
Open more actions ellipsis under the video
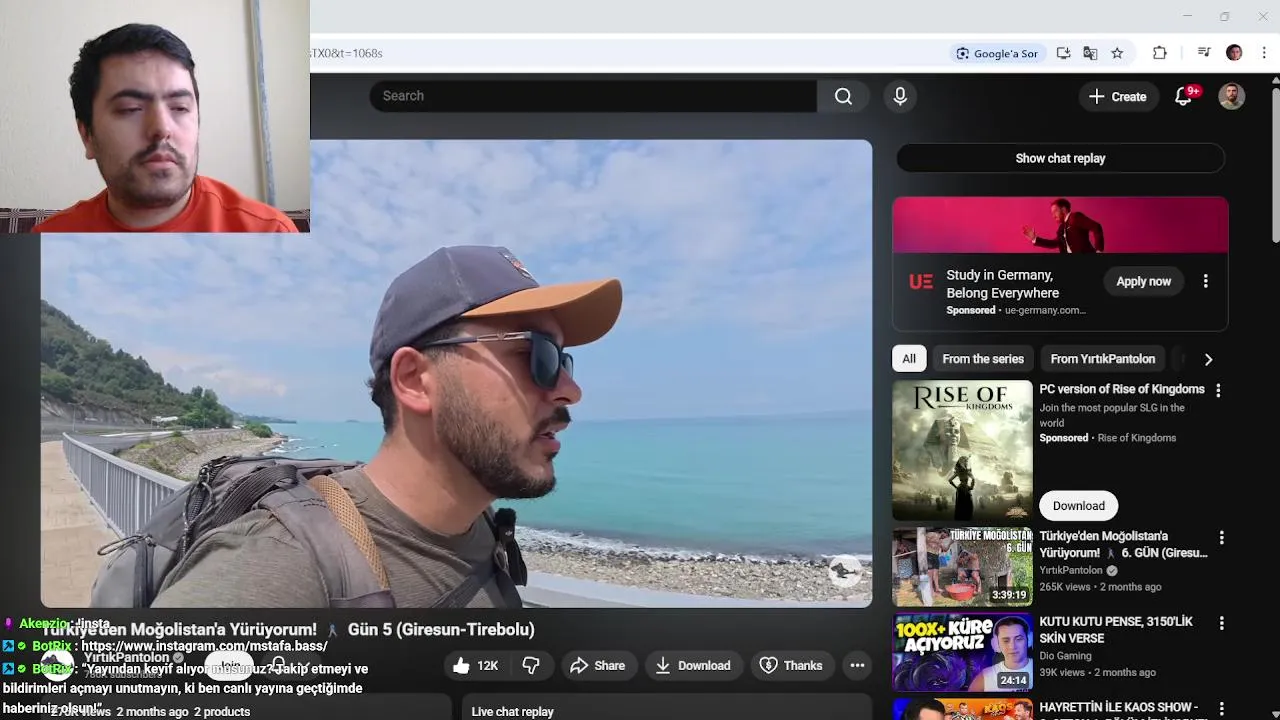(857, 665)
